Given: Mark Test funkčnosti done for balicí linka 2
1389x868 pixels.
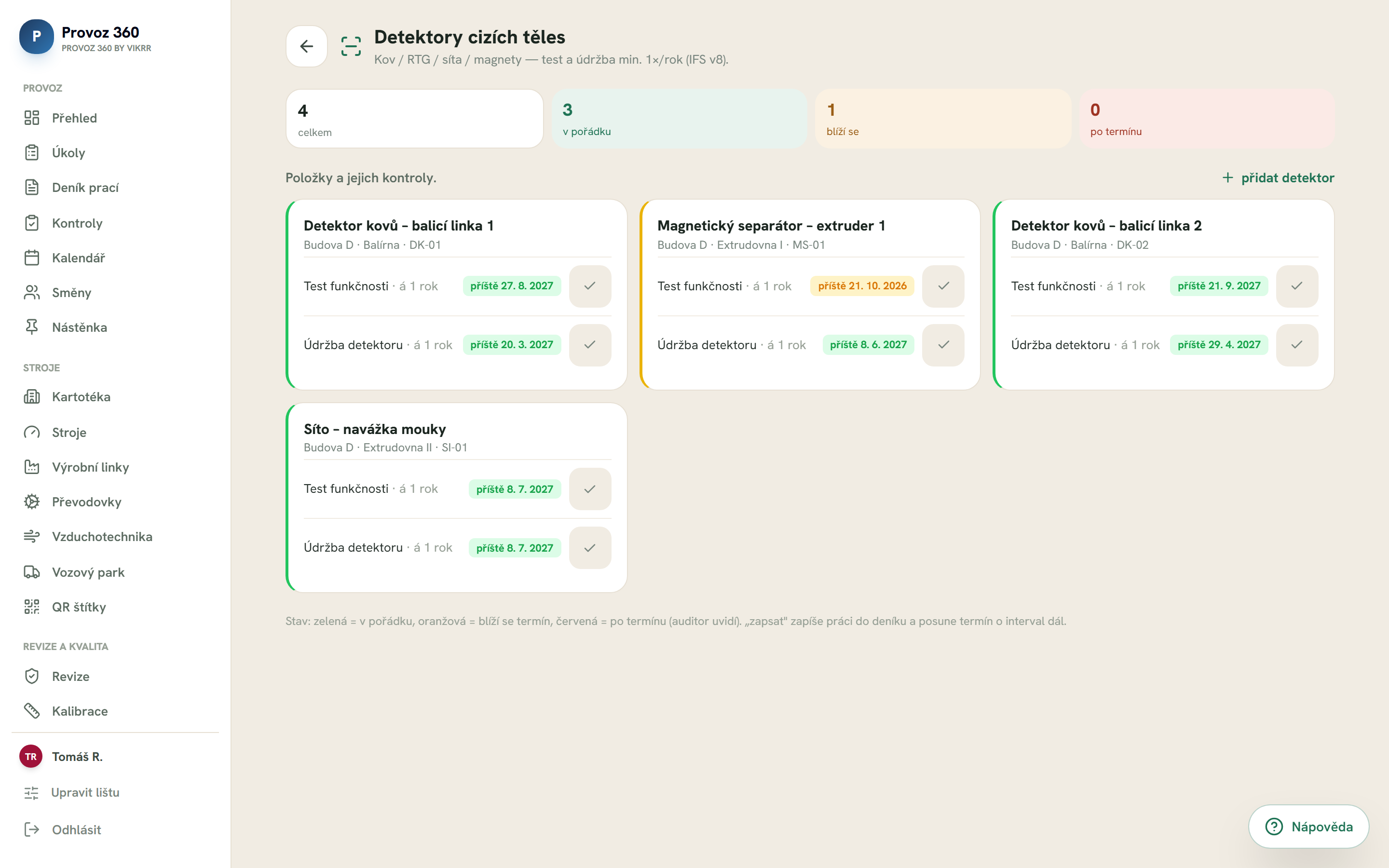Looking at the screenshot, I should [1296, 286].
